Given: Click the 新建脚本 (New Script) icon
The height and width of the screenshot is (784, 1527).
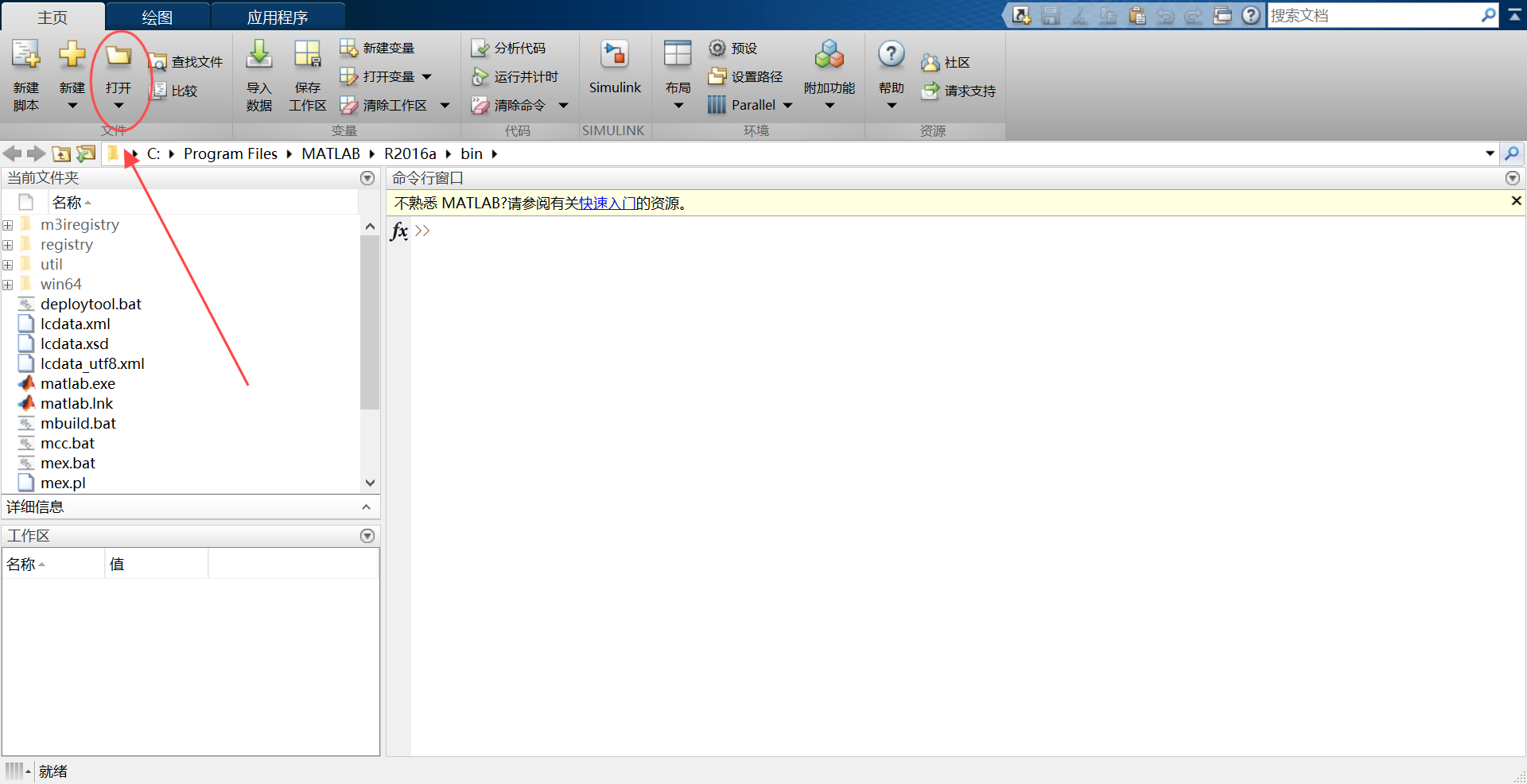Looking at the screenshot, I should pyautogui.click(x=25, y=55).
